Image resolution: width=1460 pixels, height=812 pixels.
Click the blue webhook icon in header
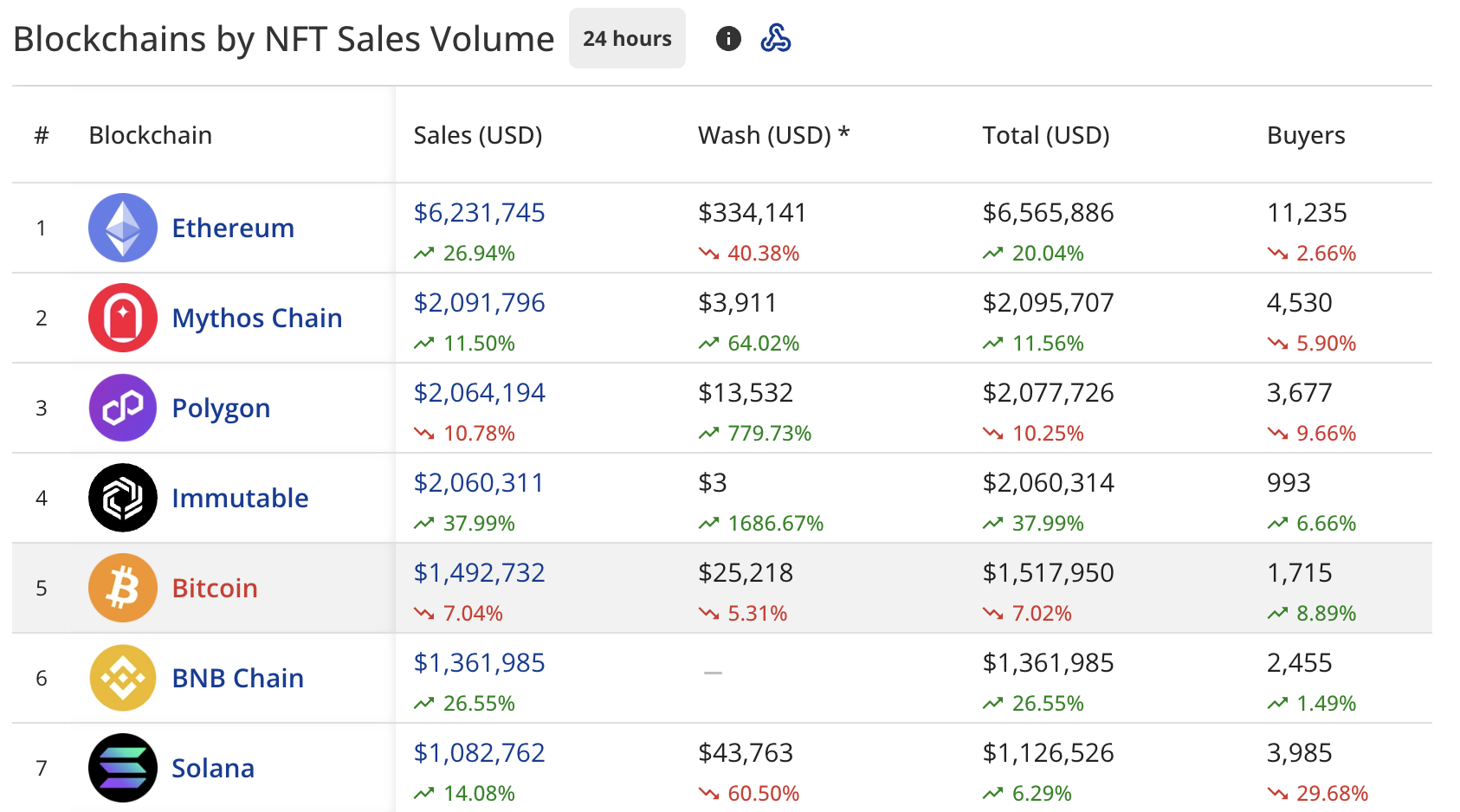tap(776, 39)
